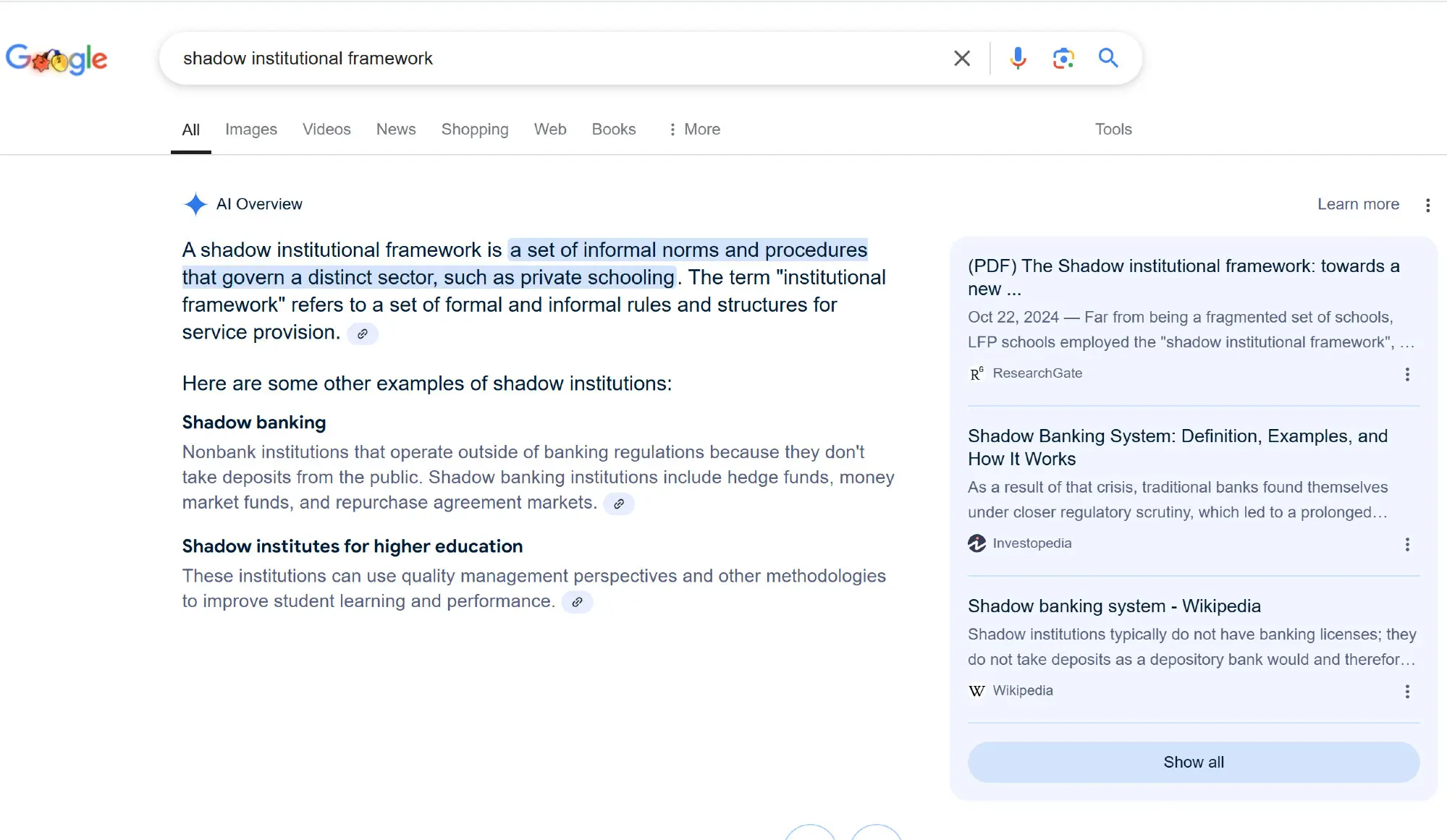This screenshot has height=840, width=1447.
Task: Open AI Overview three-dot options menu
Action: 1427,205
